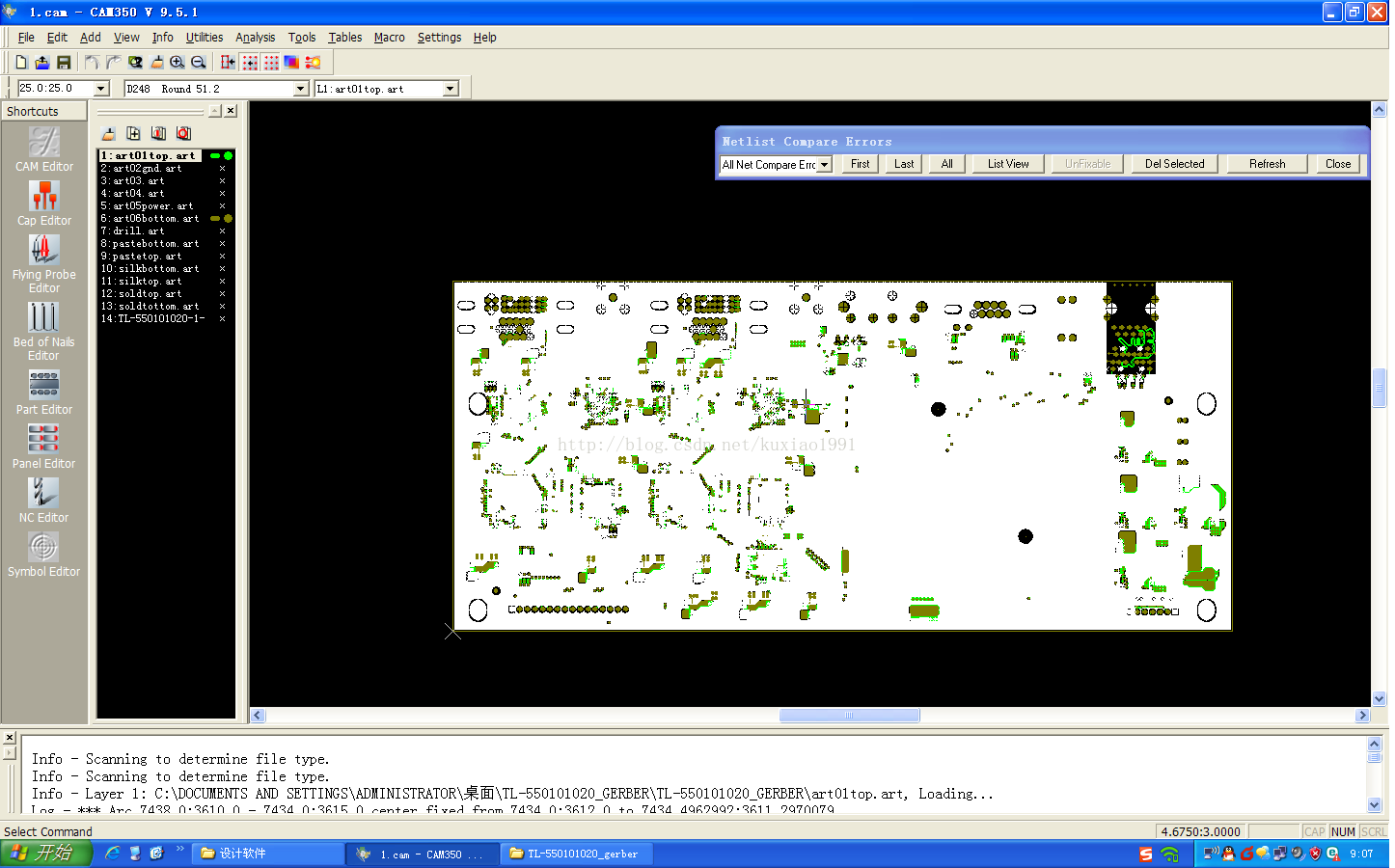1395x868 pixels.
Task: Toggle the grid snap toolbar icon
Action: click(x=250, y=62)
